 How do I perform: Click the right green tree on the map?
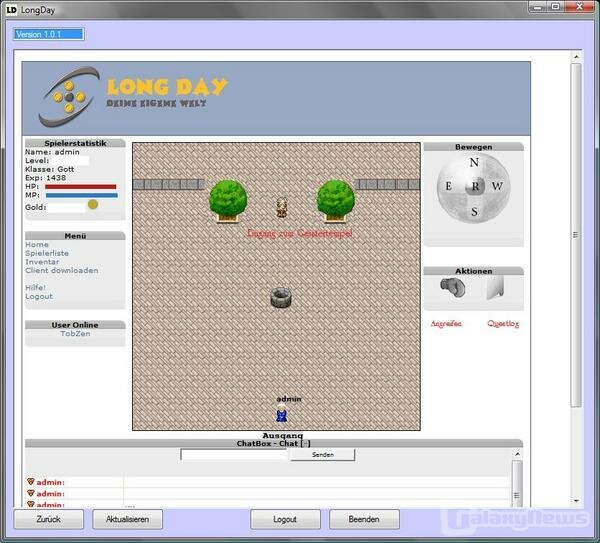click(x=336, y=201)
